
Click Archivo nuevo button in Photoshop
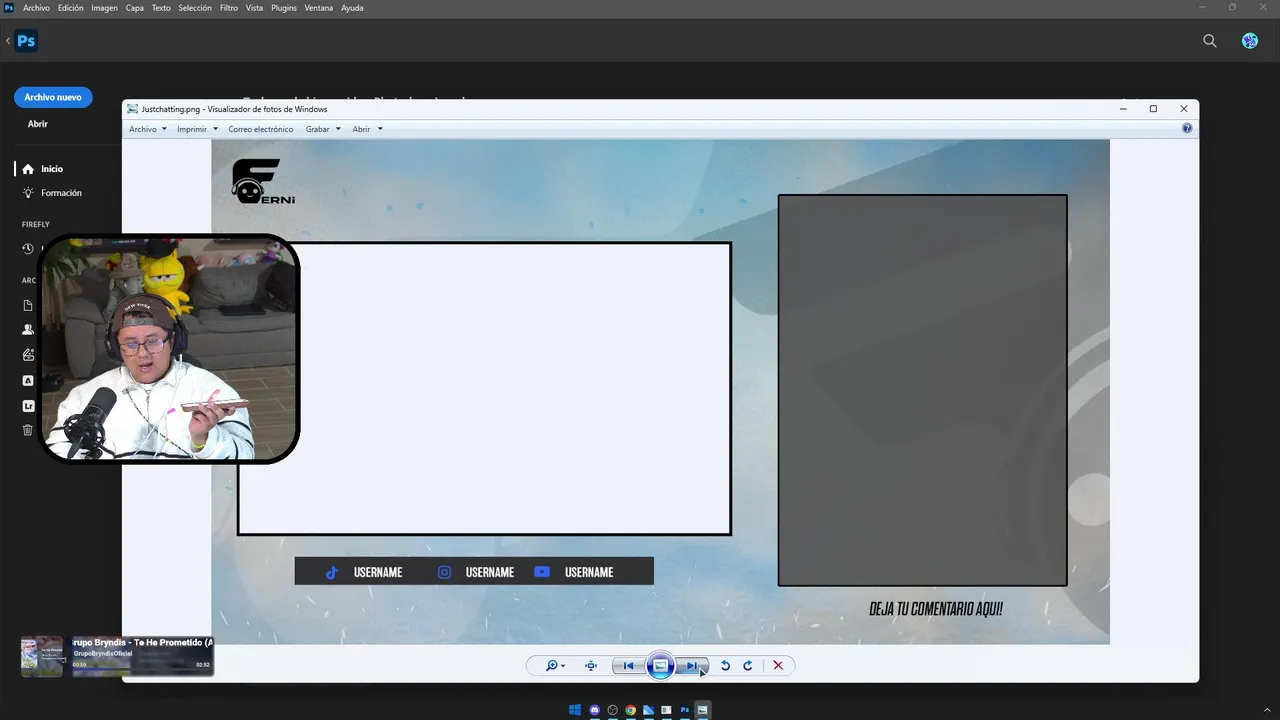click(53, 97)
